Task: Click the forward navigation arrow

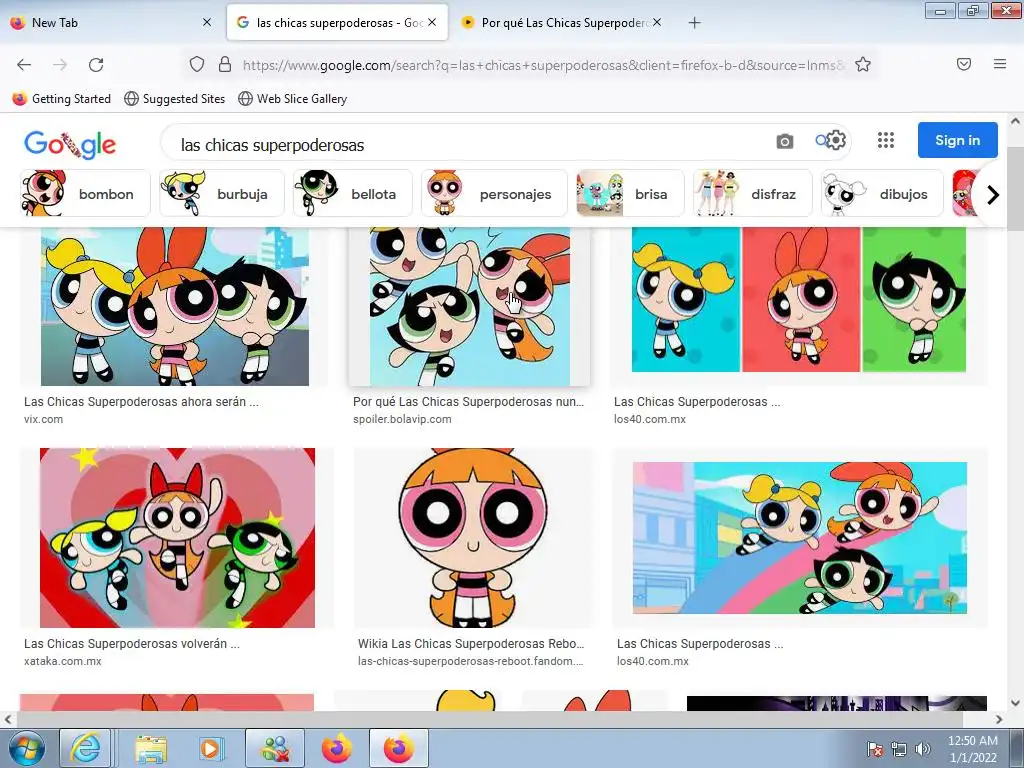Action: click(60, 65)
